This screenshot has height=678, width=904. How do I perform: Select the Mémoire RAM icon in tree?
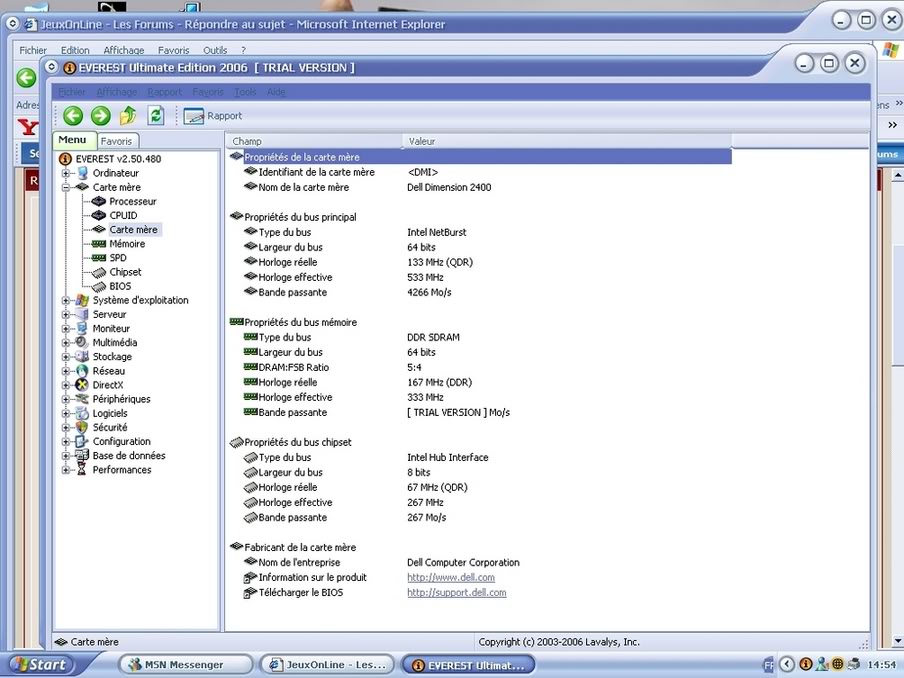pyautogui.click(x=99, y=244)
